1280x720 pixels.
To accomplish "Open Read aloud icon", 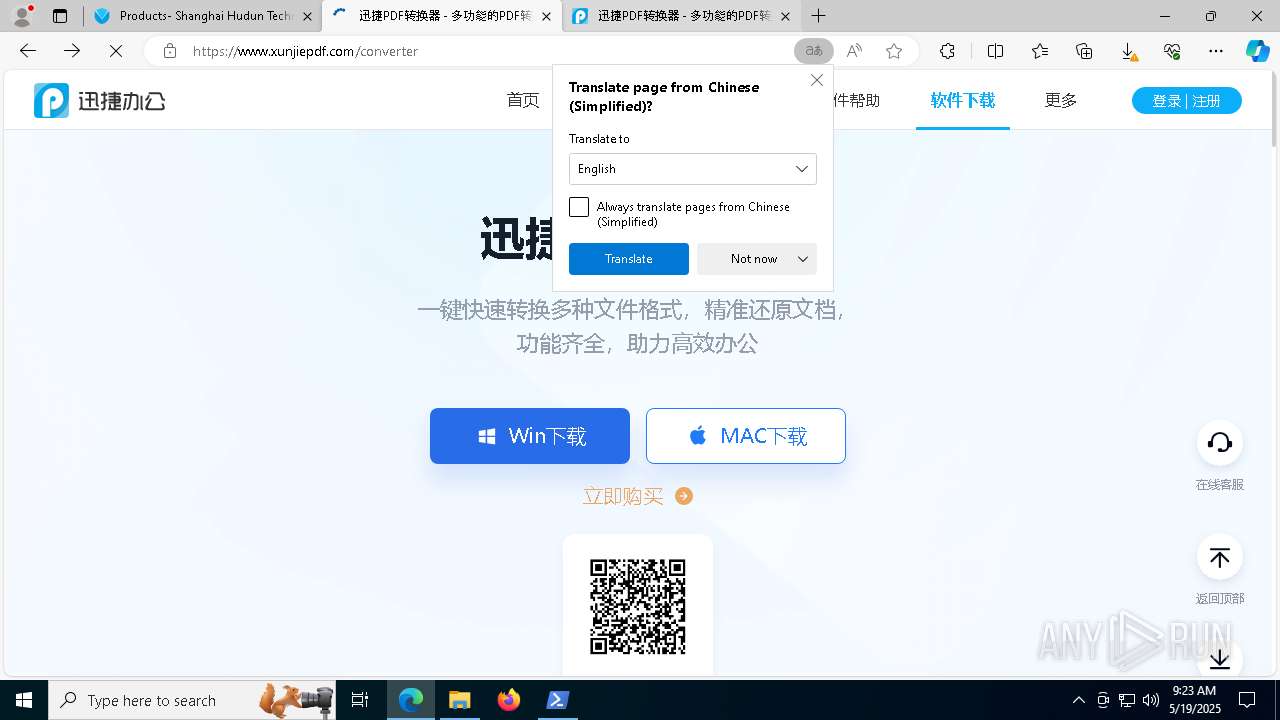I will [x=854, y=51].
